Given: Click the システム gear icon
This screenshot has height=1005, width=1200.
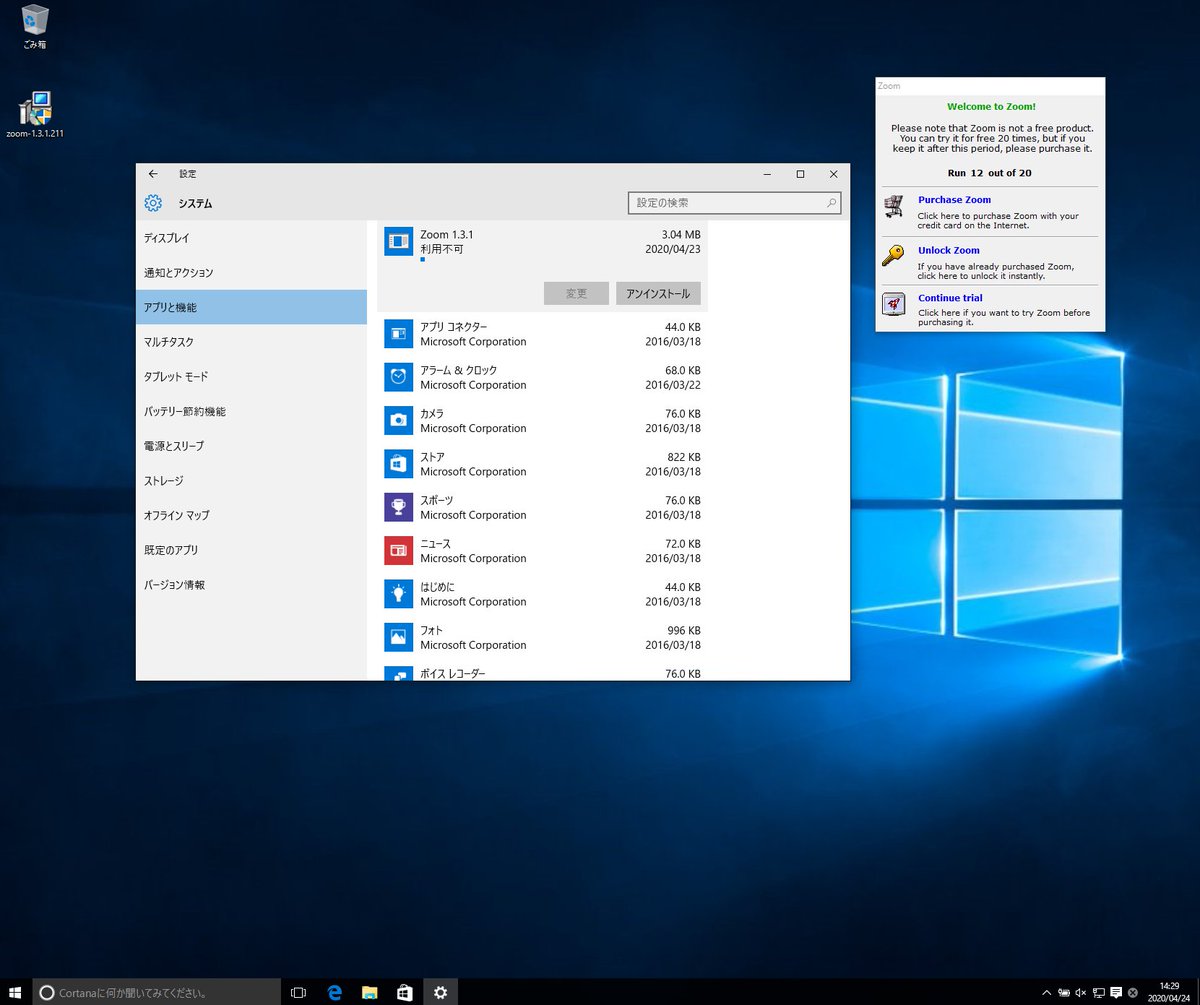Looking at the screenshot, I should click(153, 203).
